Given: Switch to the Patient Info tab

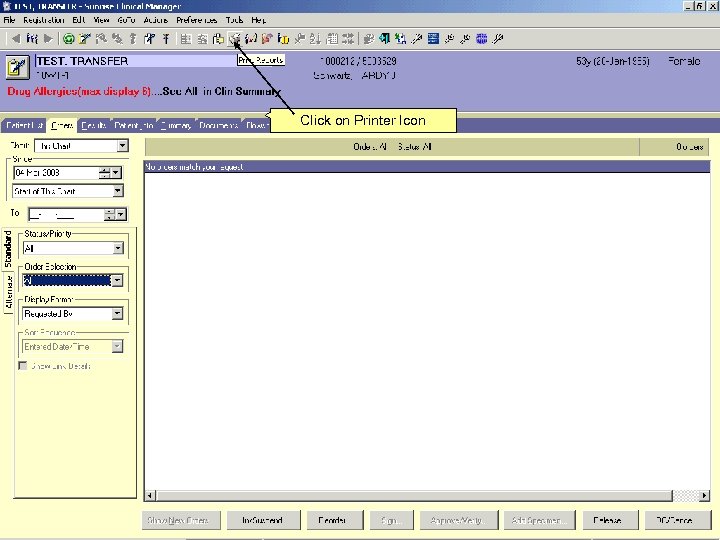Looking at the screenshot, I should 134,125.
